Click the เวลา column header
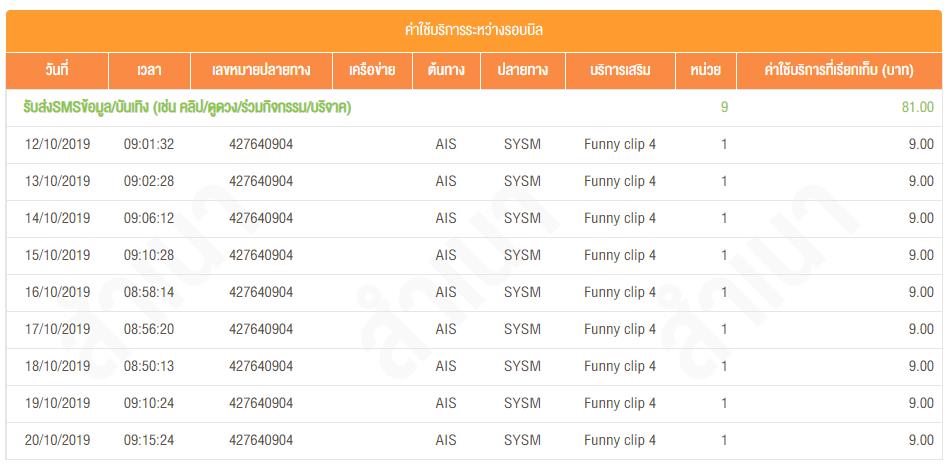This screenshot has width=945, height=466. [x=149, y=71]
